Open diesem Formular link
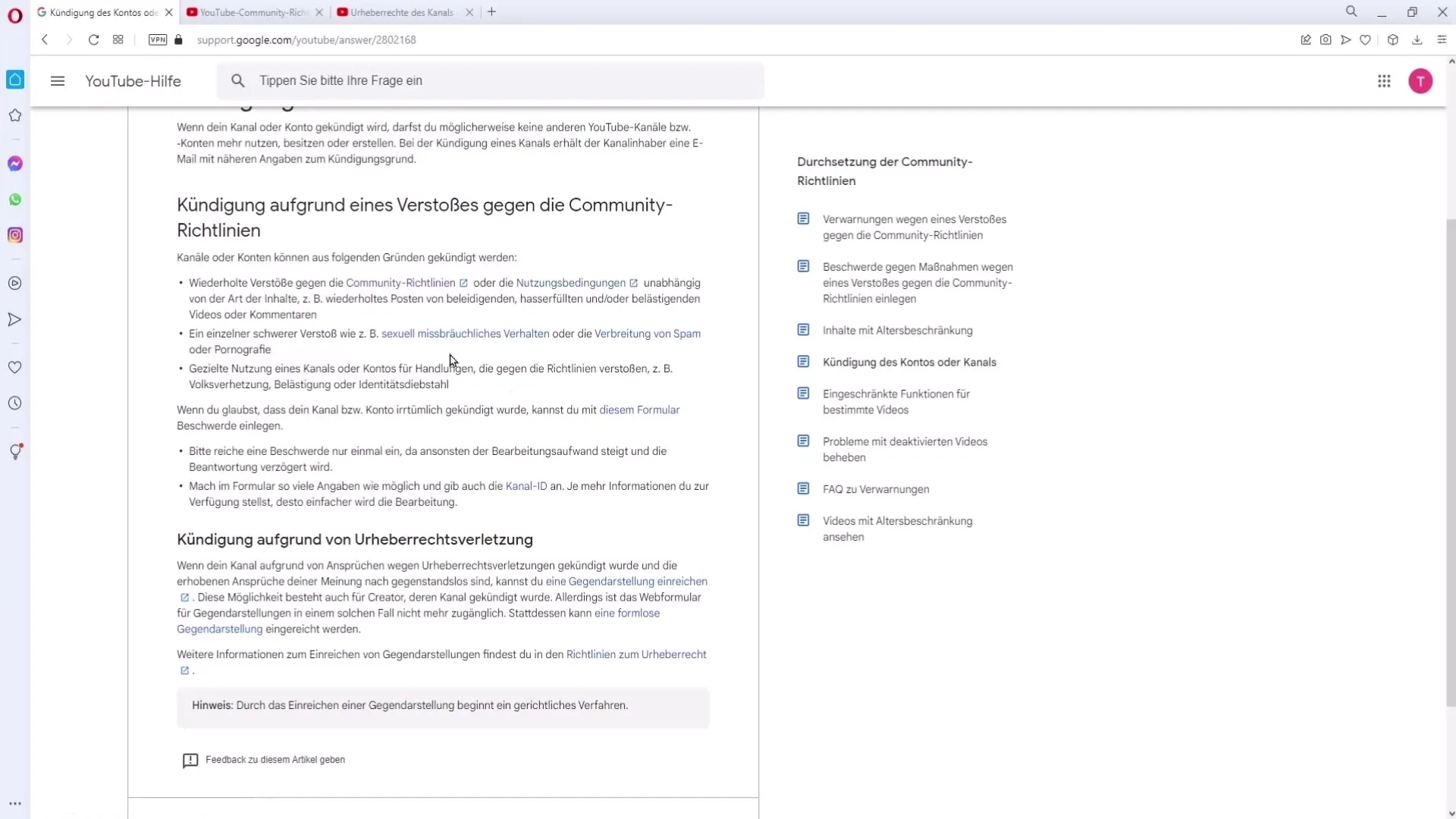Image resolution: width=1456 pixels, height=819 pixels. coord(639,410)
